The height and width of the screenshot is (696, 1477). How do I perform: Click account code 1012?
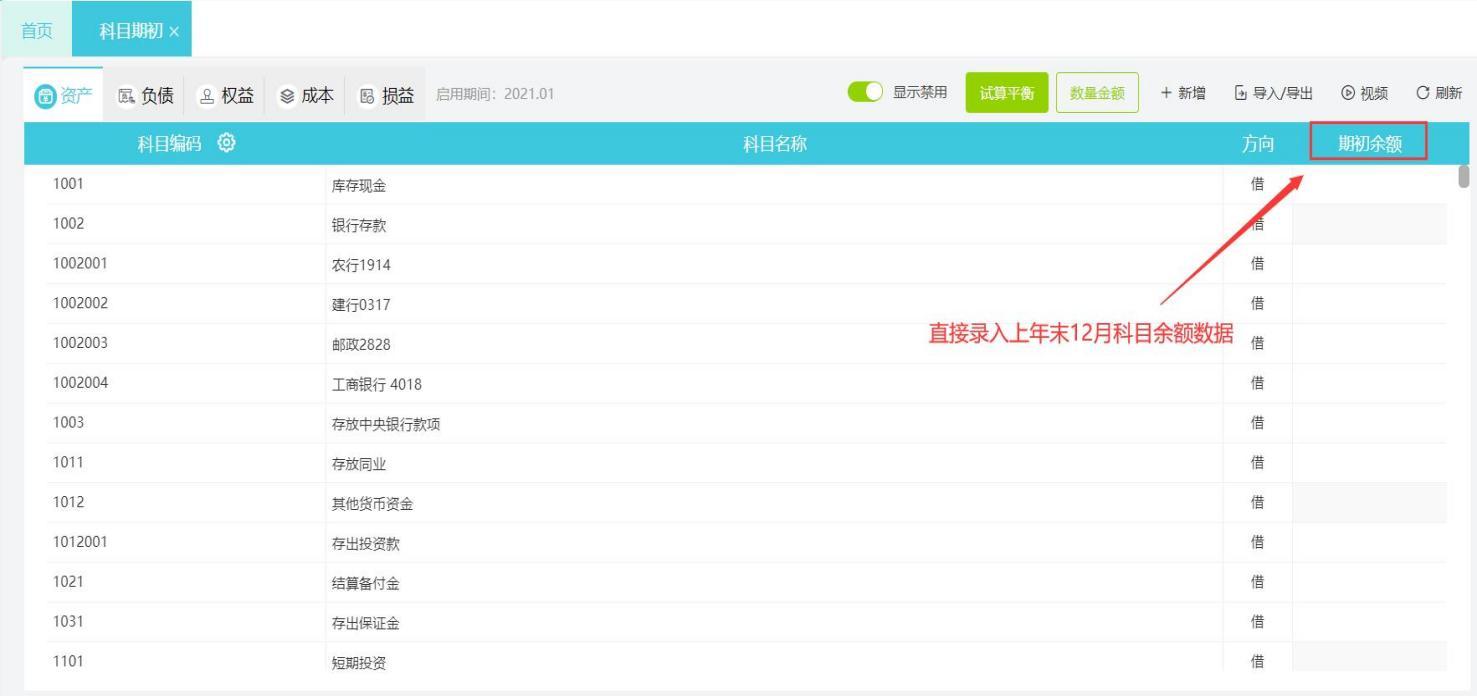[x=68, y=502]
